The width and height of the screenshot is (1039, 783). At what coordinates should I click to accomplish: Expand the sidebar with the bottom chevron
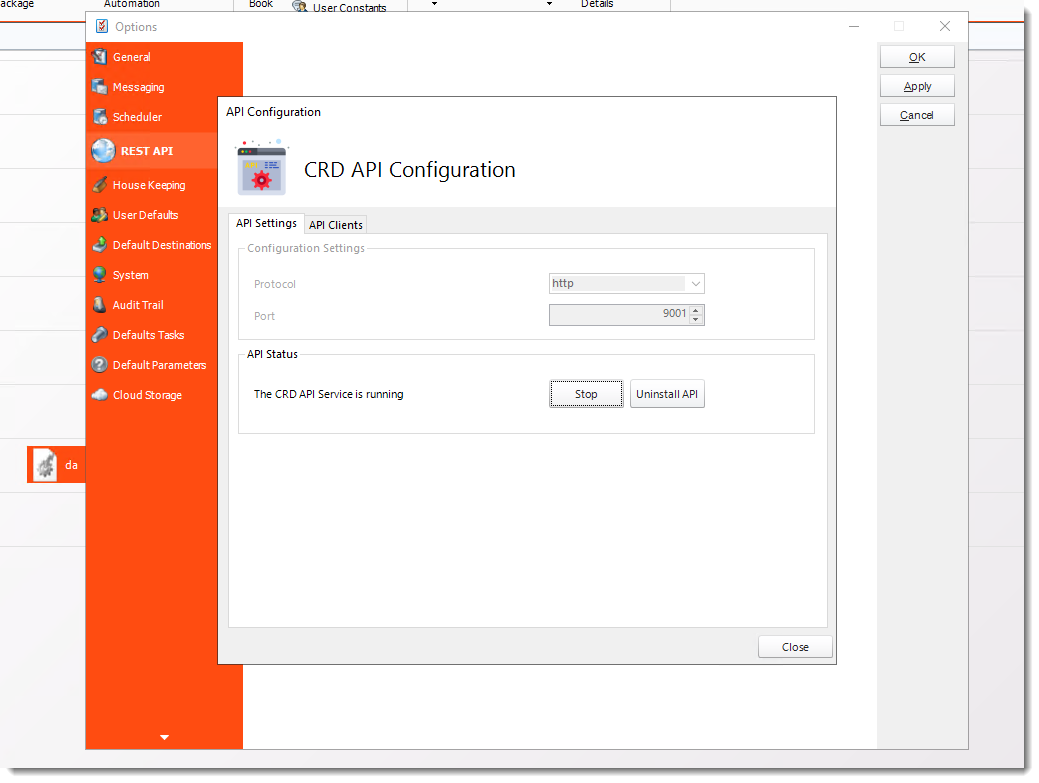click(163, 737)
